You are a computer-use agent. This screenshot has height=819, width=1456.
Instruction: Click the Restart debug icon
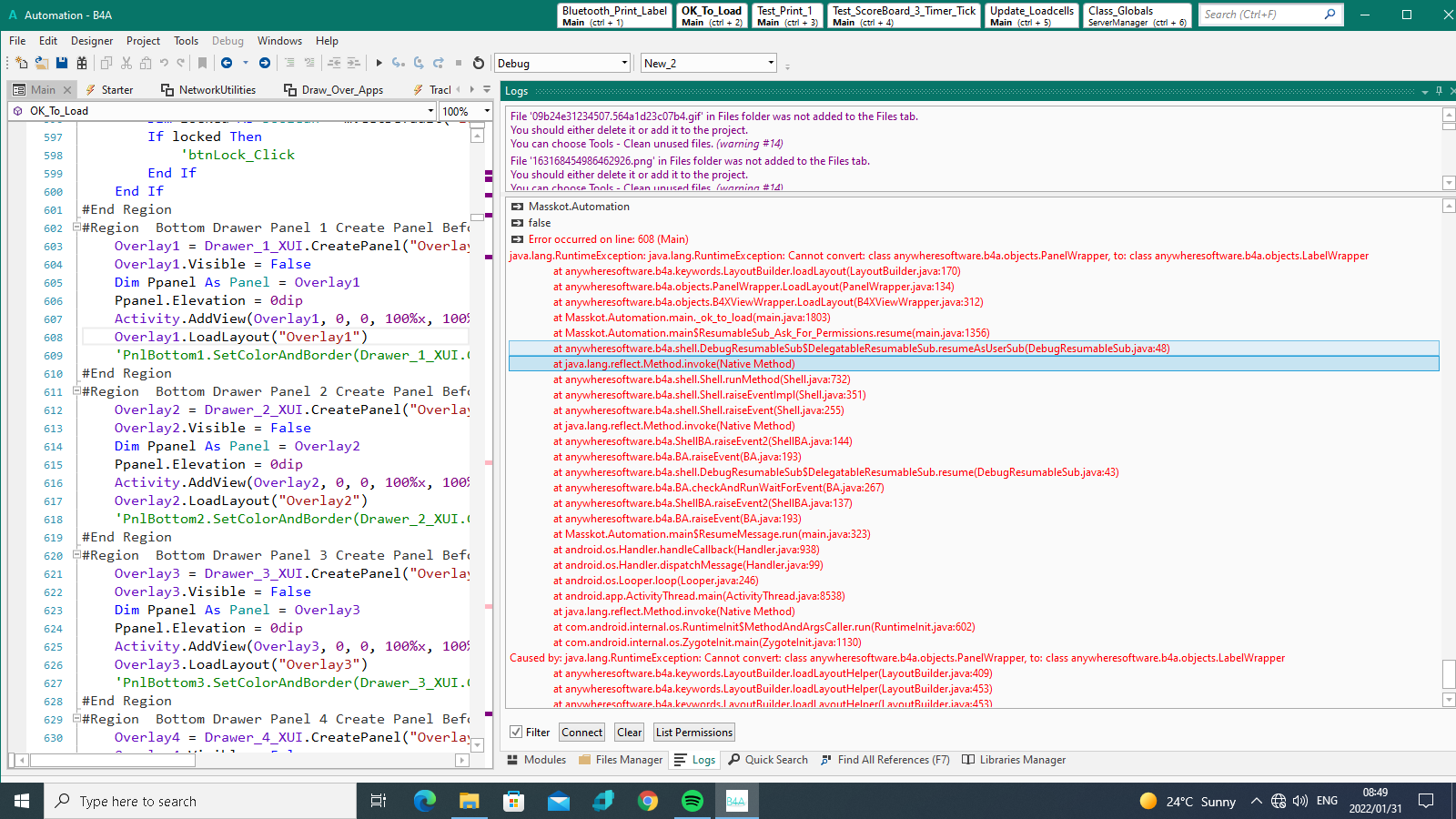click(479, 63)
